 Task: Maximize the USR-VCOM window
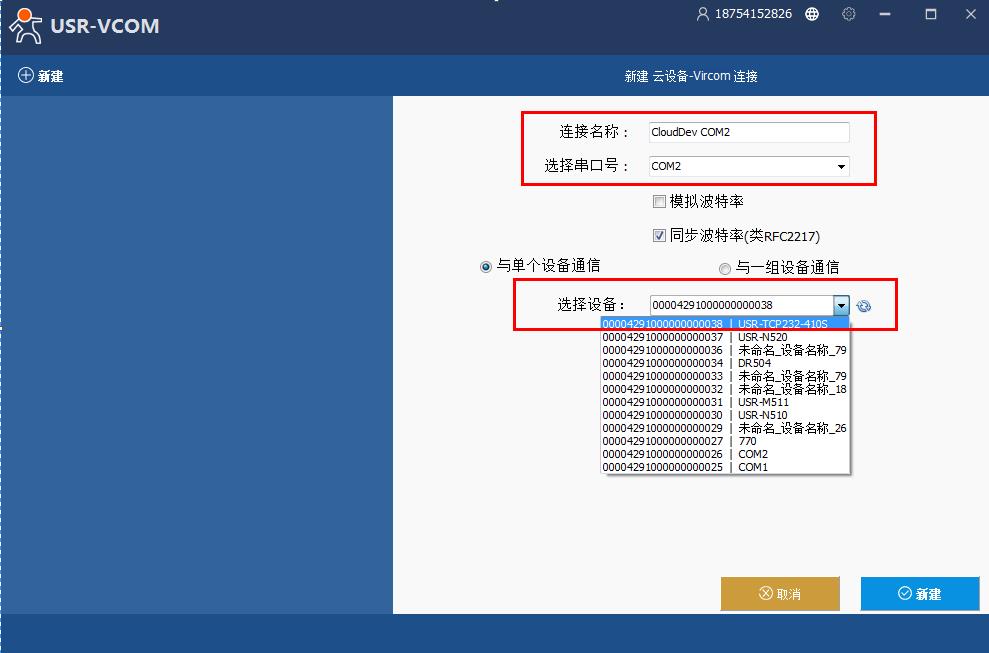(x=931, y=14)
